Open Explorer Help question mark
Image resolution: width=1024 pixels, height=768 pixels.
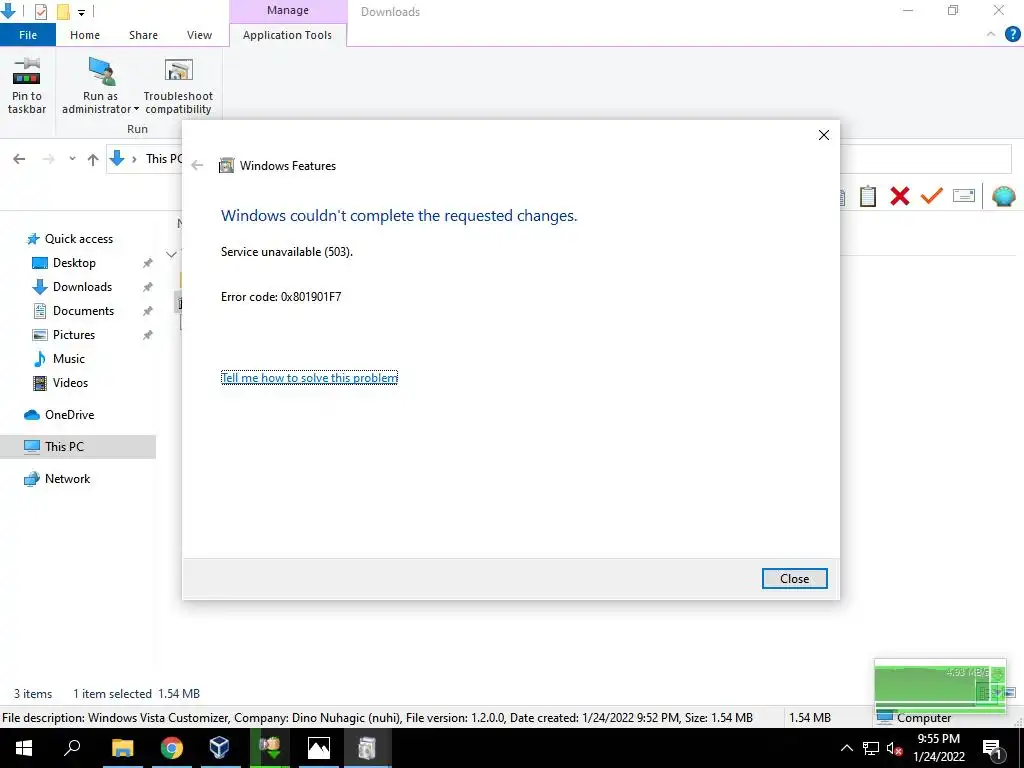pos(1012,35)
